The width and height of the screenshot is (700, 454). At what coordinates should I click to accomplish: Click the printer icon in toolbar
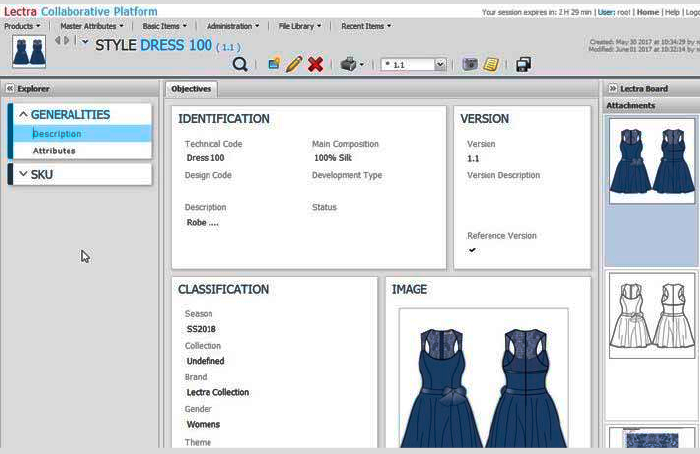(x=348, y=65)
